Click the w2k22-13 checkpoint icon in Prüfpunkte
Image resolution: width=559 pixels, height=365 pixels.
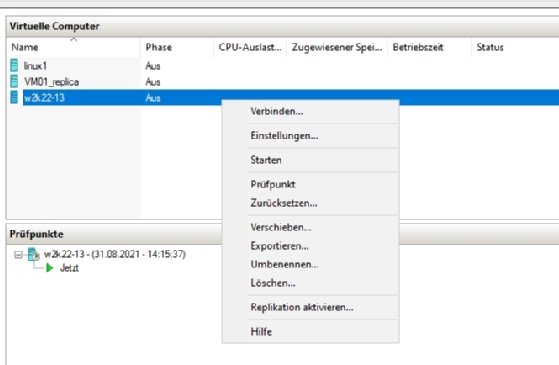[34, 254]
